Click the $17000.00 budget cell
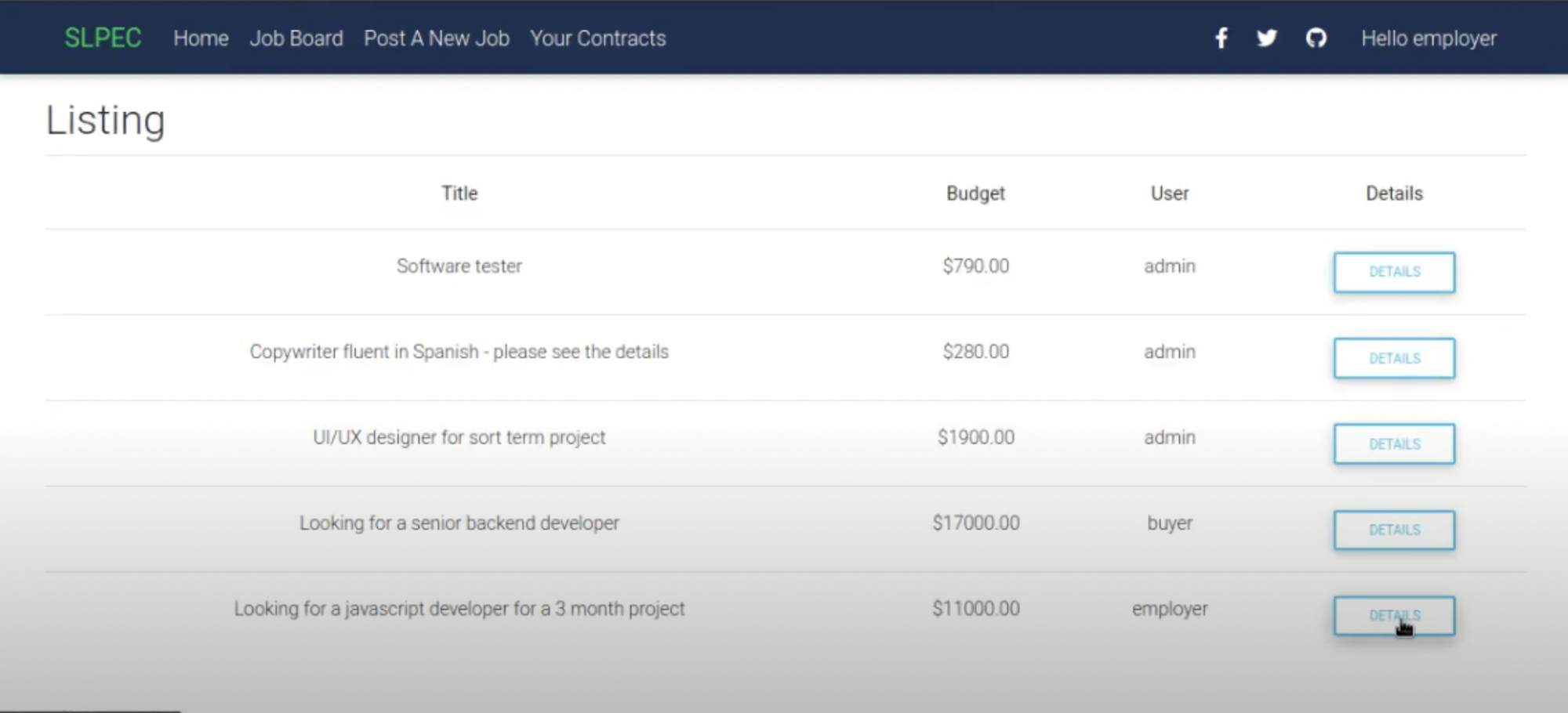This screenshot has width=1568, height=713. 976,523
